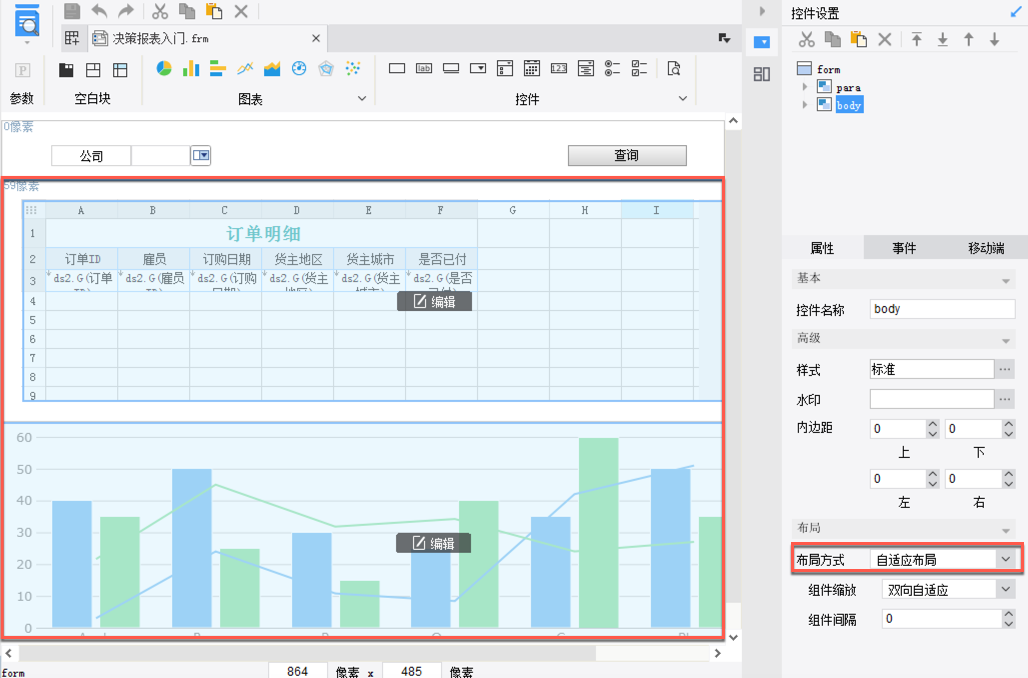
Task: Click the preview widget icon with magnifier
Action: tap(674, 68)
